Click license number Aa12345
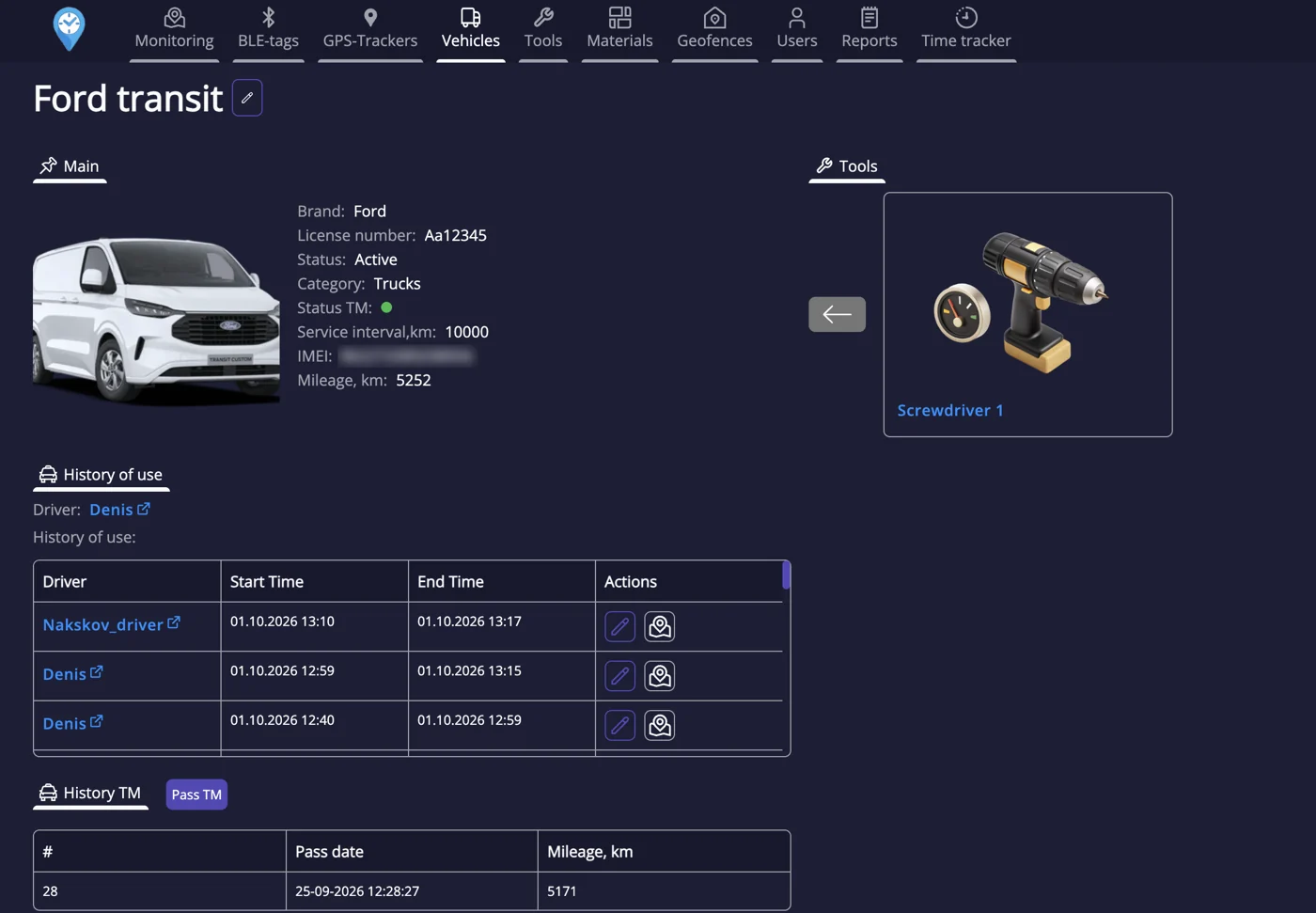 click(x=455, y=235)
